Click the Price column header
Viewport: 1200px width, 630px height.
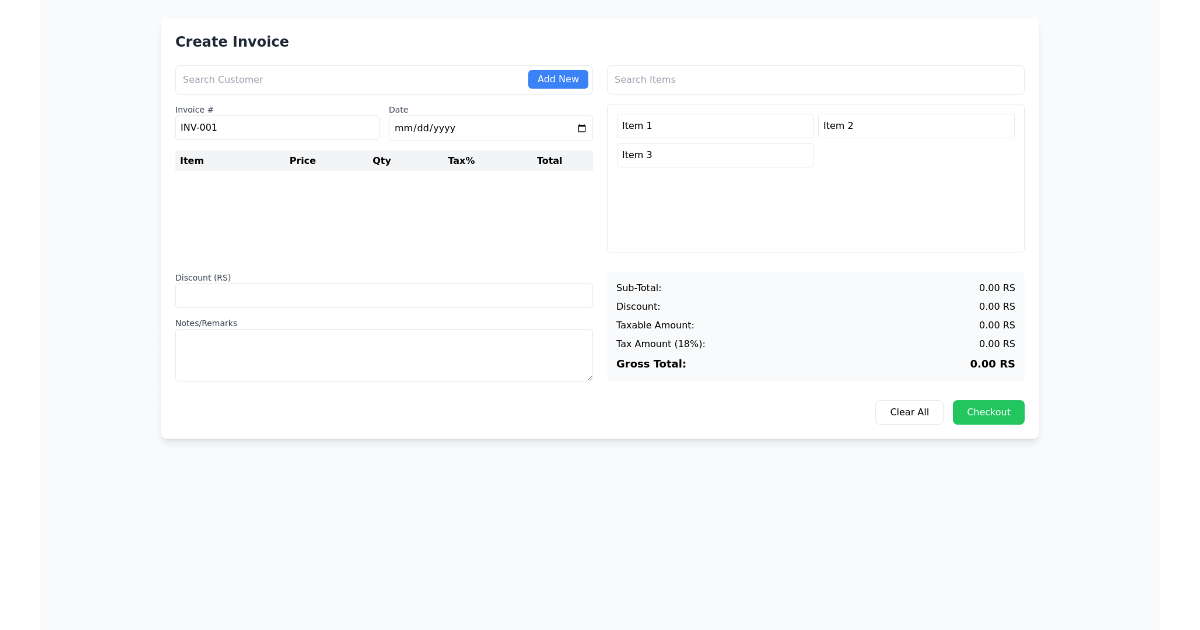(302, 161)
